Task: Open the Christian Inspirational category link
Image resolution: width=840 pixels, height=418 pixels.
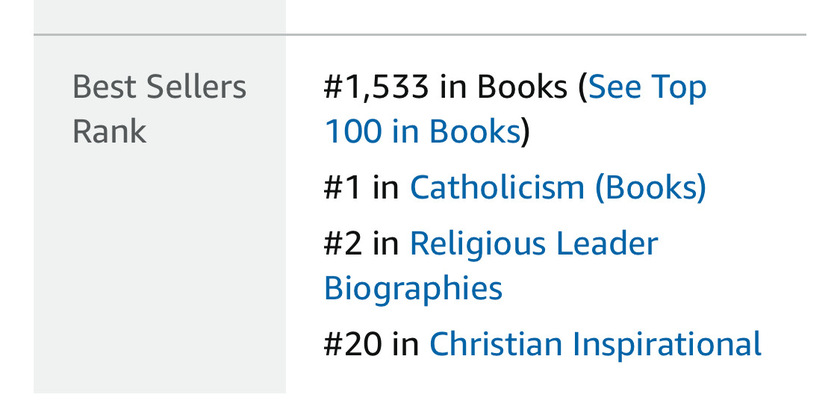Action: pos(595,344)
